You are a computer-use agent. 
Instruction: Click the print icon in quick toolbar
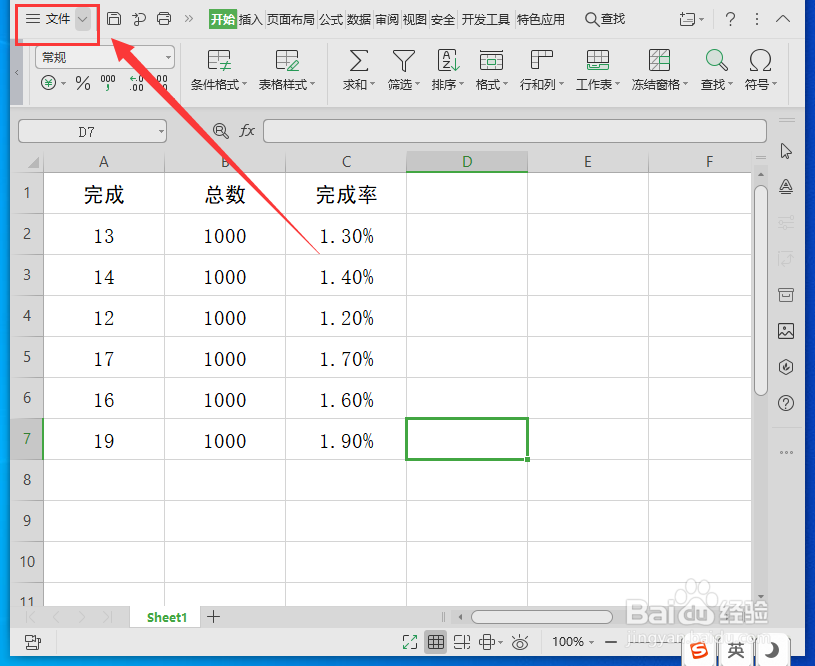coord(164,19)
